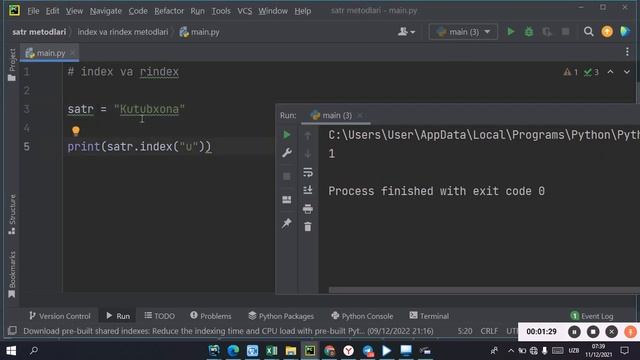Viewport: 640px width, 360px height.
Task: Stop the process from the top toolbar
Action: [x=565, y=31]
